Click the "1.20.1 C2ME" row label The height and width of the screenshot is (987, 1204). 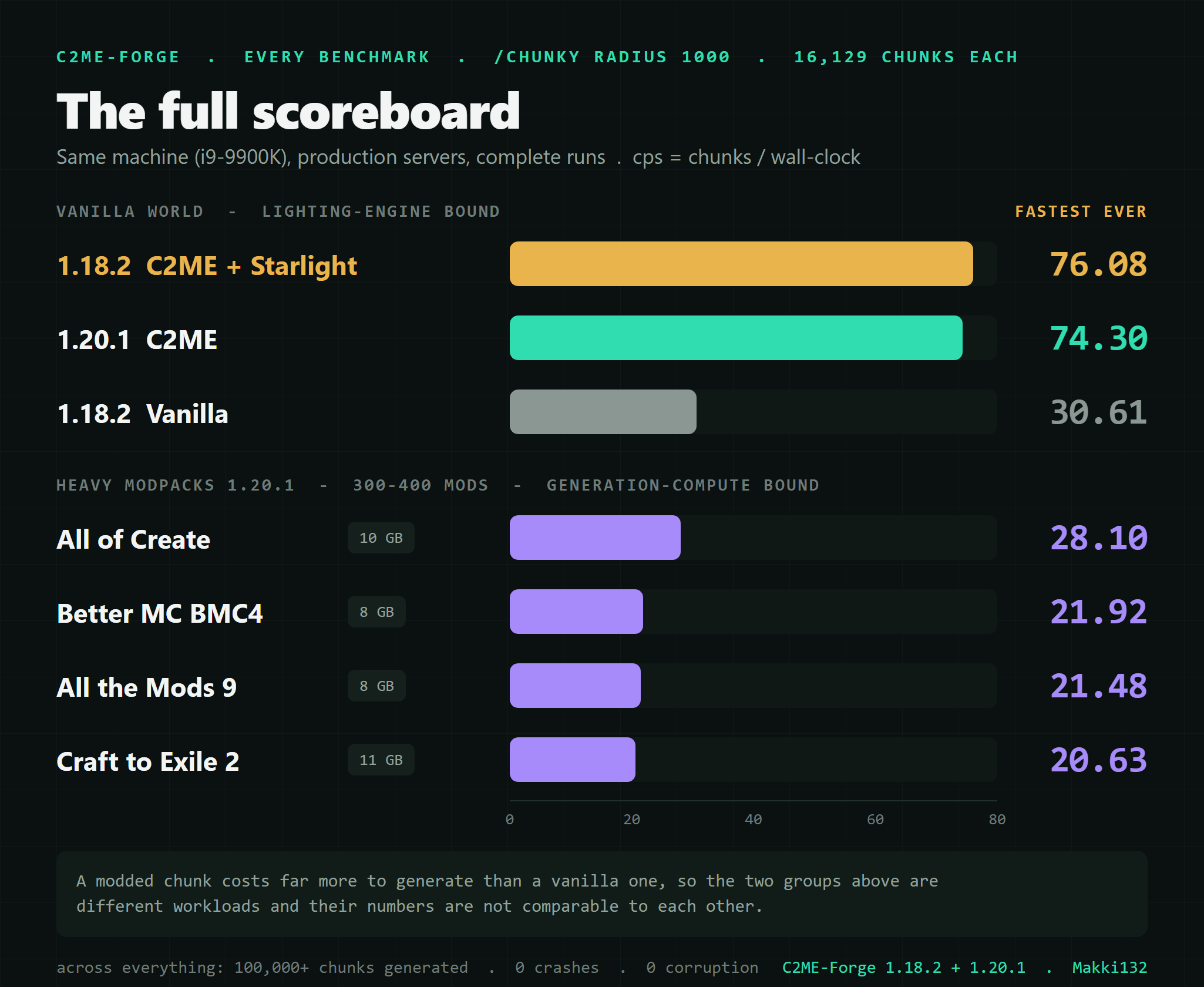tap(137, 340)
